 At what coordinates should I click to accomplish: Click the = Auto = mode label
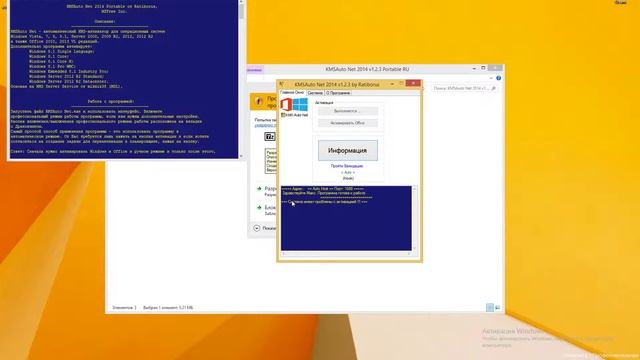[348, 172]
